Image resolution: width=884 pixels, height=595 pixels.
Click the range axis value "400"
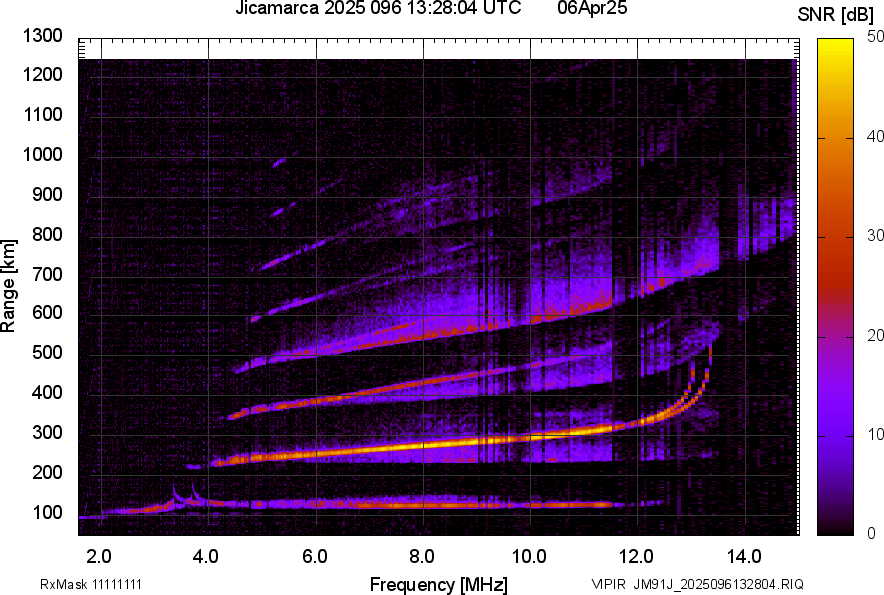coord(47,392)
